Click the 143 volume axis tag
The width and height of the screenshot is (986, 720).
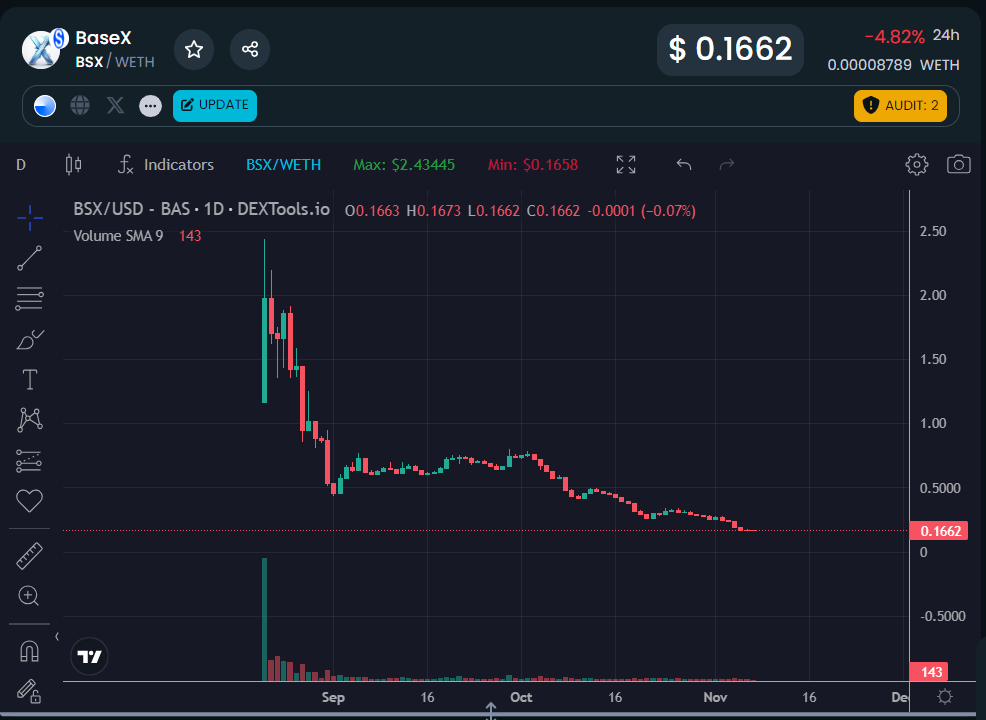pyautogui.click(x=928, y=672)
